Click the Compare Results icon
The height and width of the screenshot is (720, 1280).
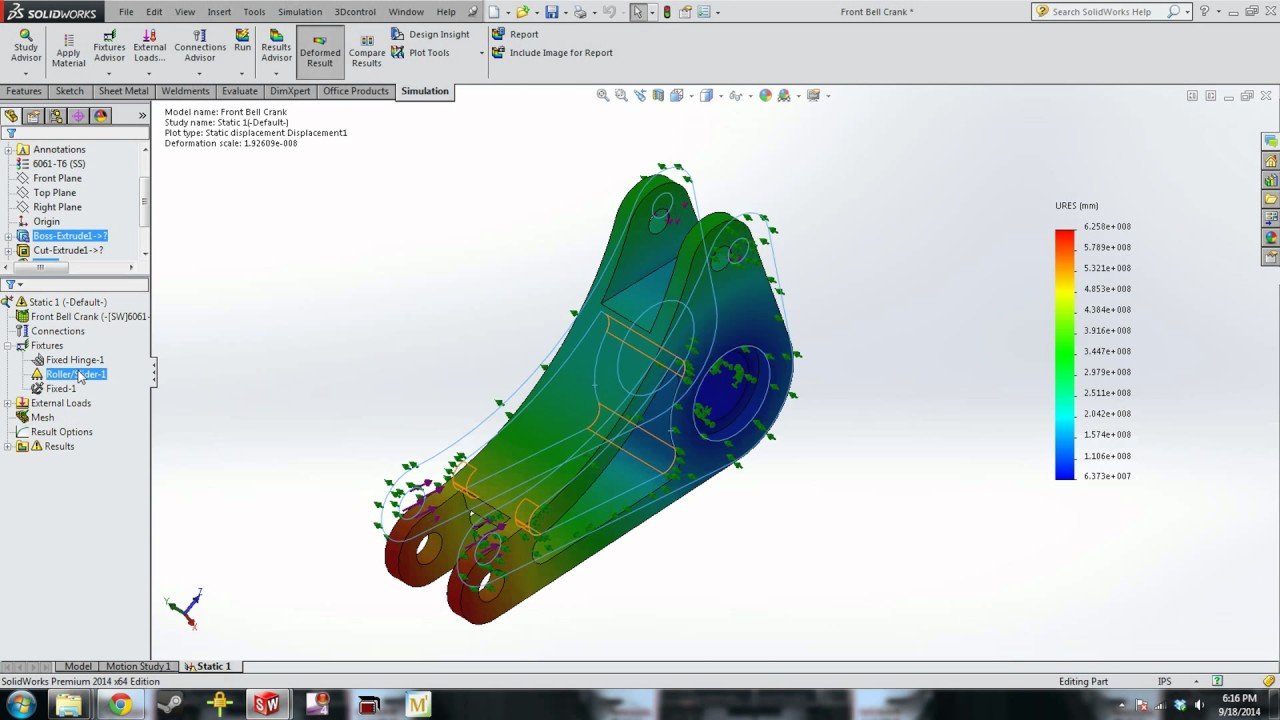[x=366, y=46]
